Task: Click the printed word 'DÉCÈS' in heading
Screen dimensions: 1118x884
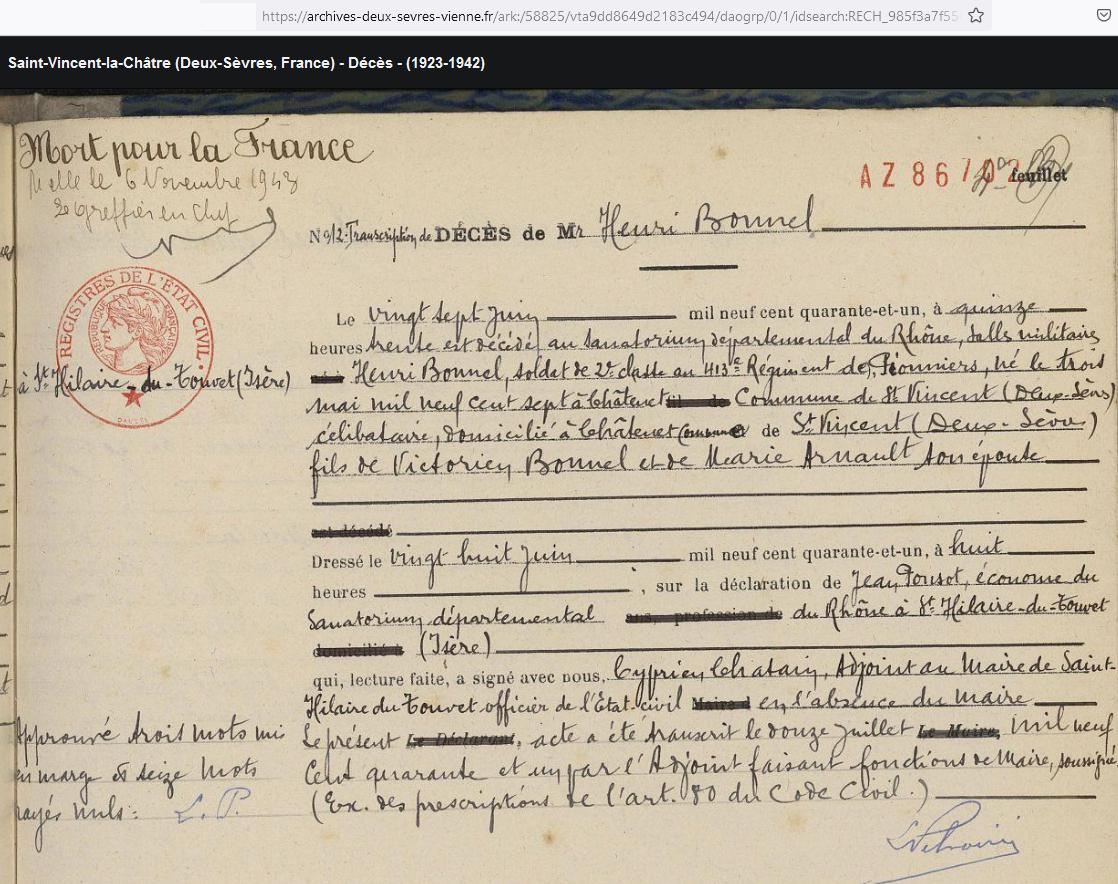Action: click(x=473, y=235)
